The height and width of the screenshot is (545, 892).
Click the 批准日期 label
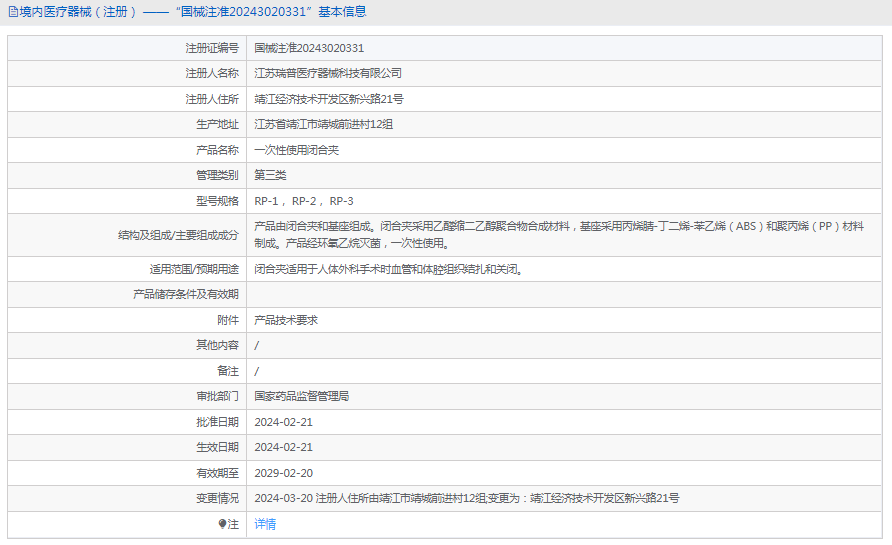pyautogui.click(x=217, y=422)
